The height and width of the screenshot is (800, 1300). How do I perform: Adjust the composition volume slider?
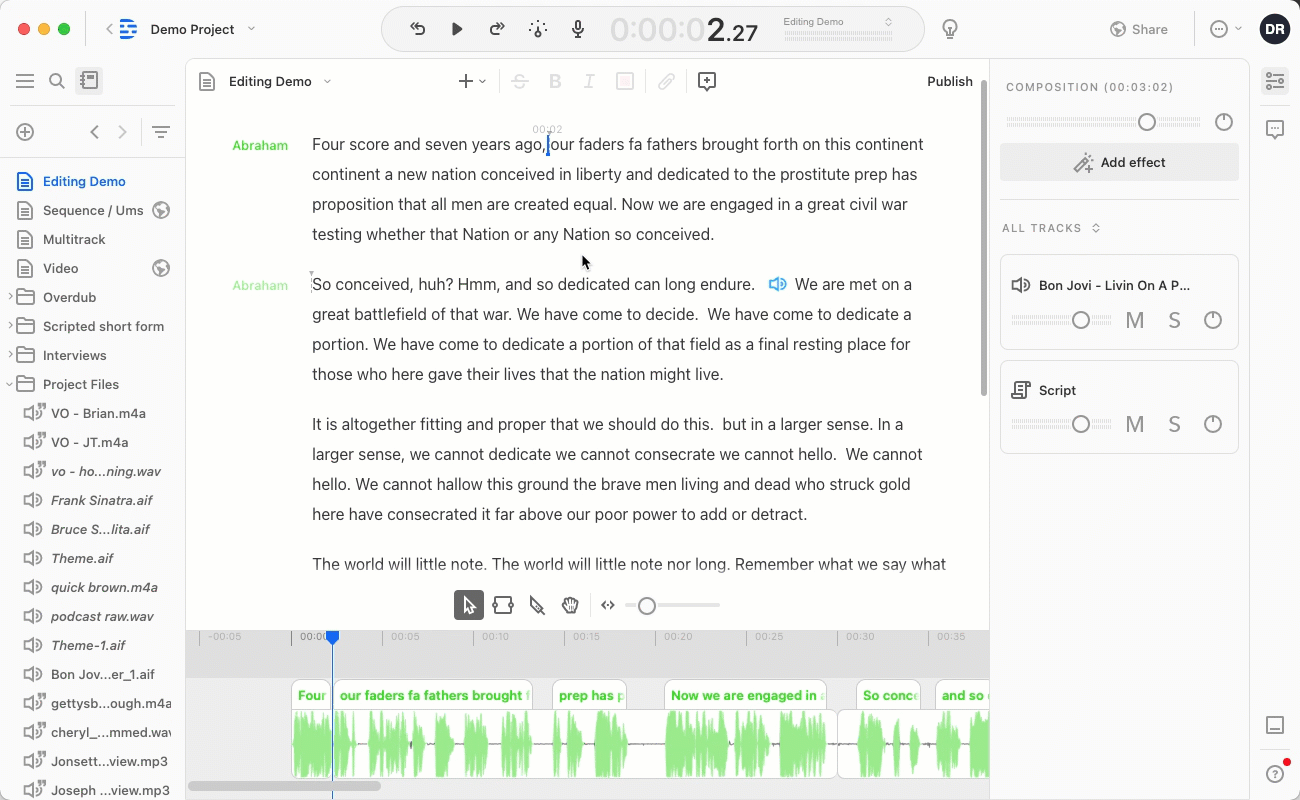[1147, 122]
